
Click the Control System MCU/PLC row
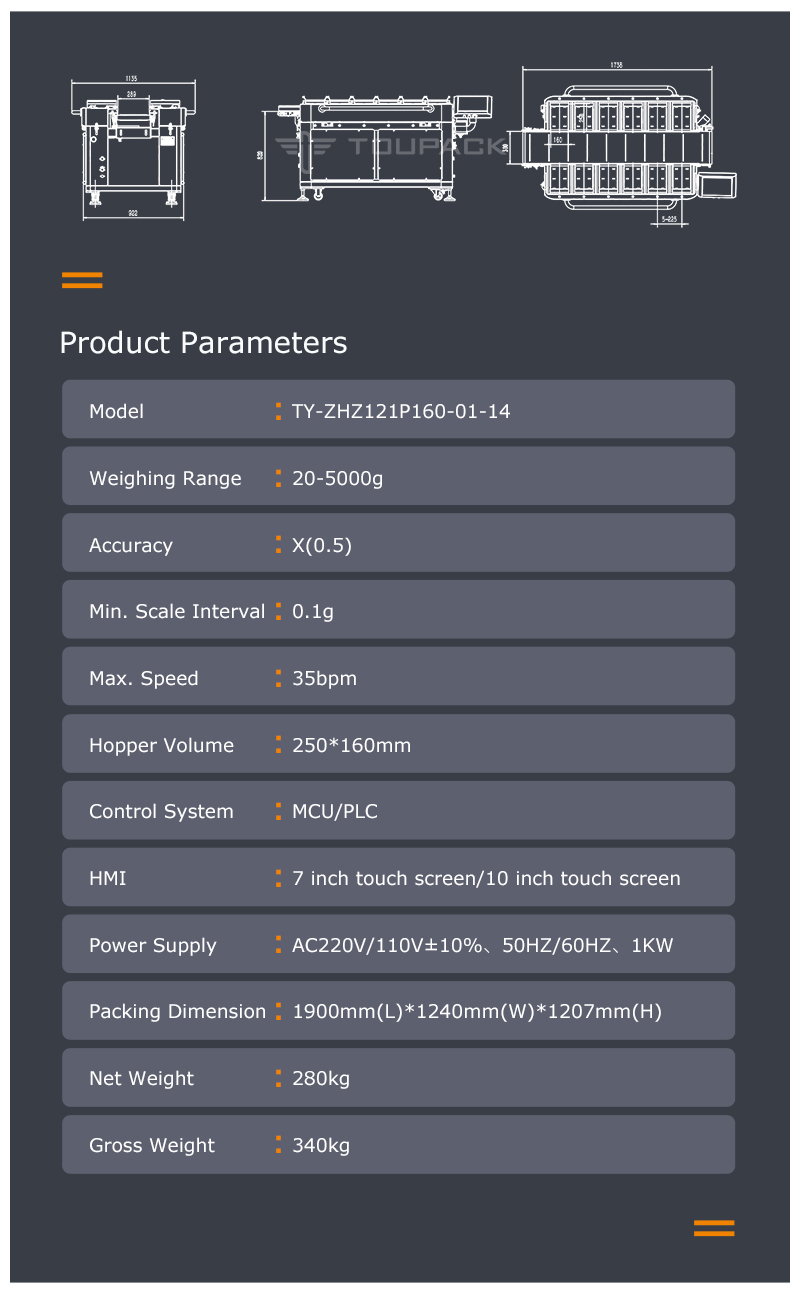[x=398, y=810]
